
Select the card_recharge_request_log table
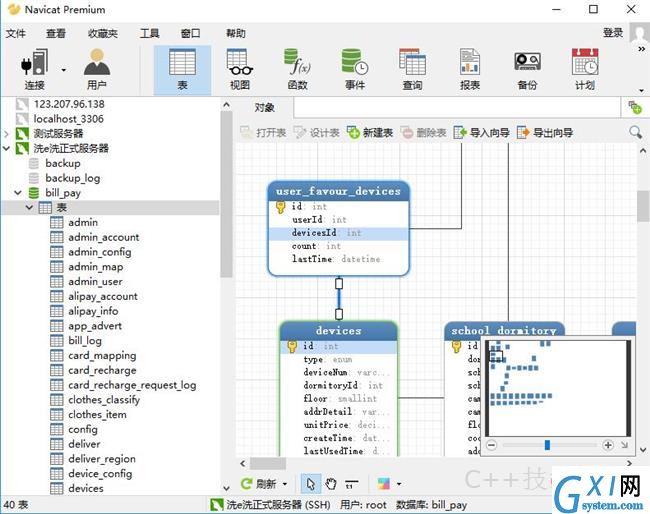coord(132,385)
